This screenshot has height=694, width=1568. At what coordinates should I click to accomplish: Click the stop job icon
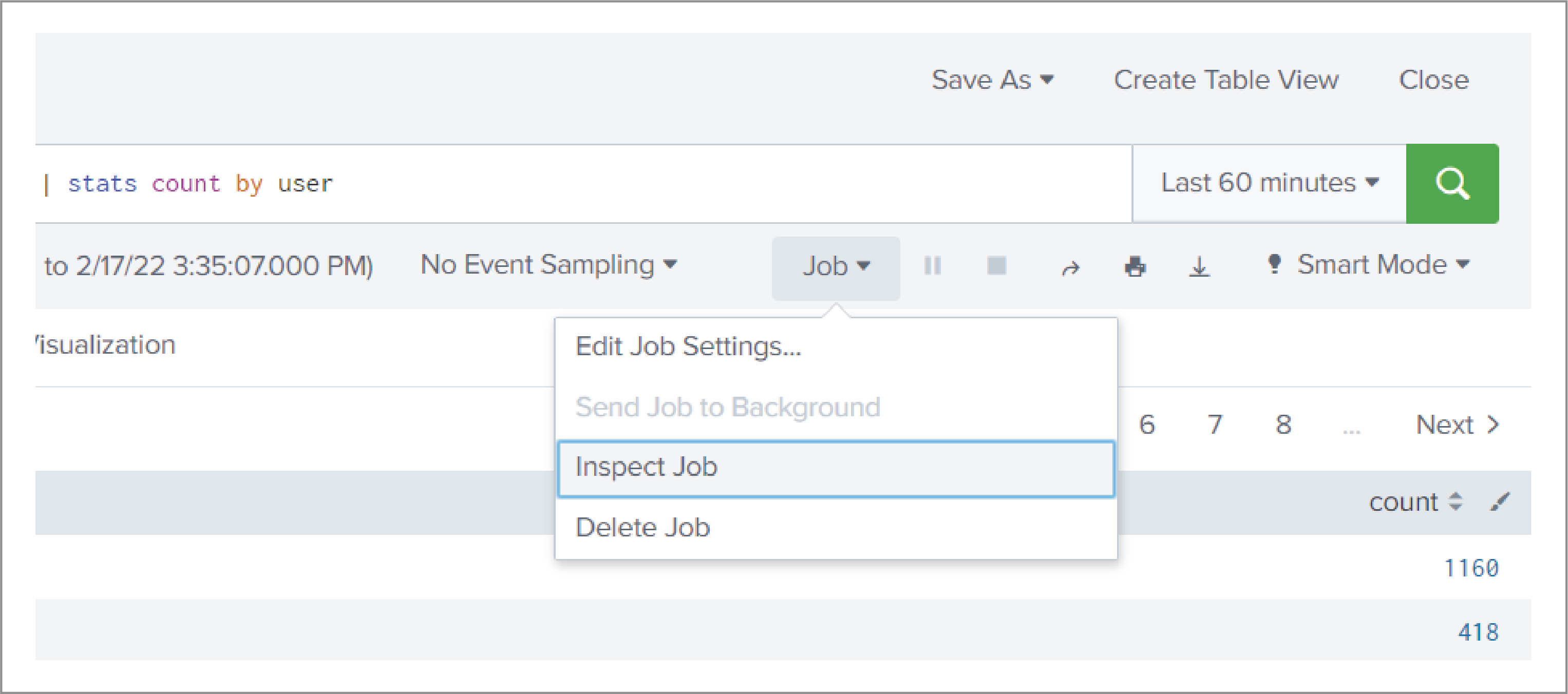[997, 265]
